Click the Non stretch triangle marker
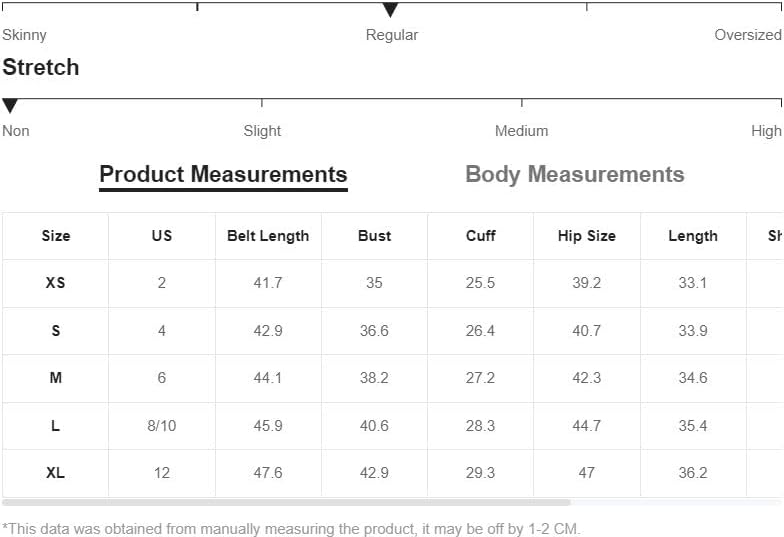 point(10,106)
